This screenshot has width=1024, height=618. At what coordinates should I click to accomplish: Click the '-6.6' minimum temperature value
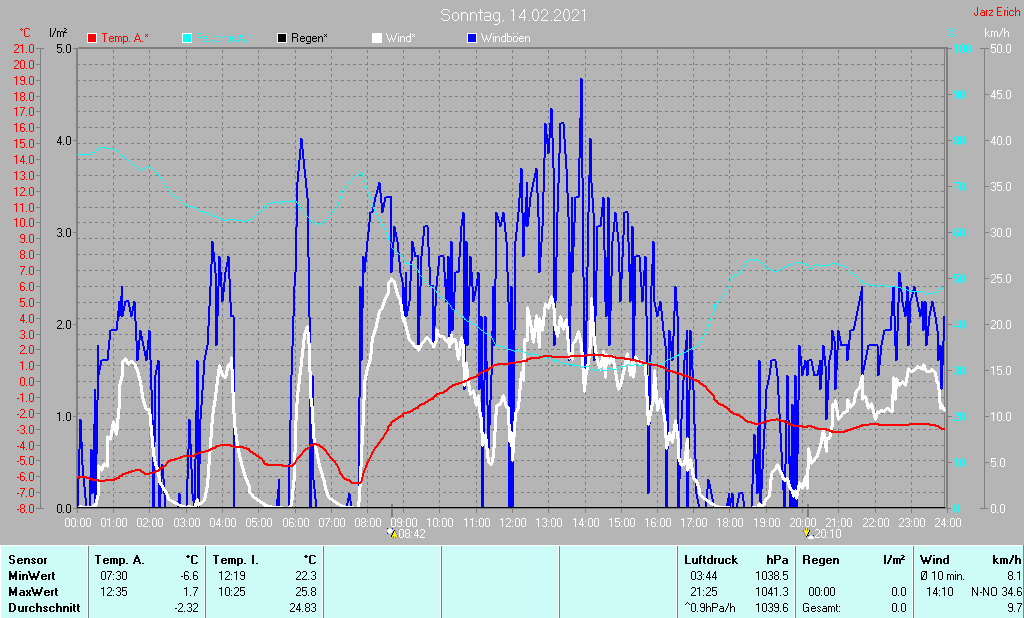(x=189, y=576)
